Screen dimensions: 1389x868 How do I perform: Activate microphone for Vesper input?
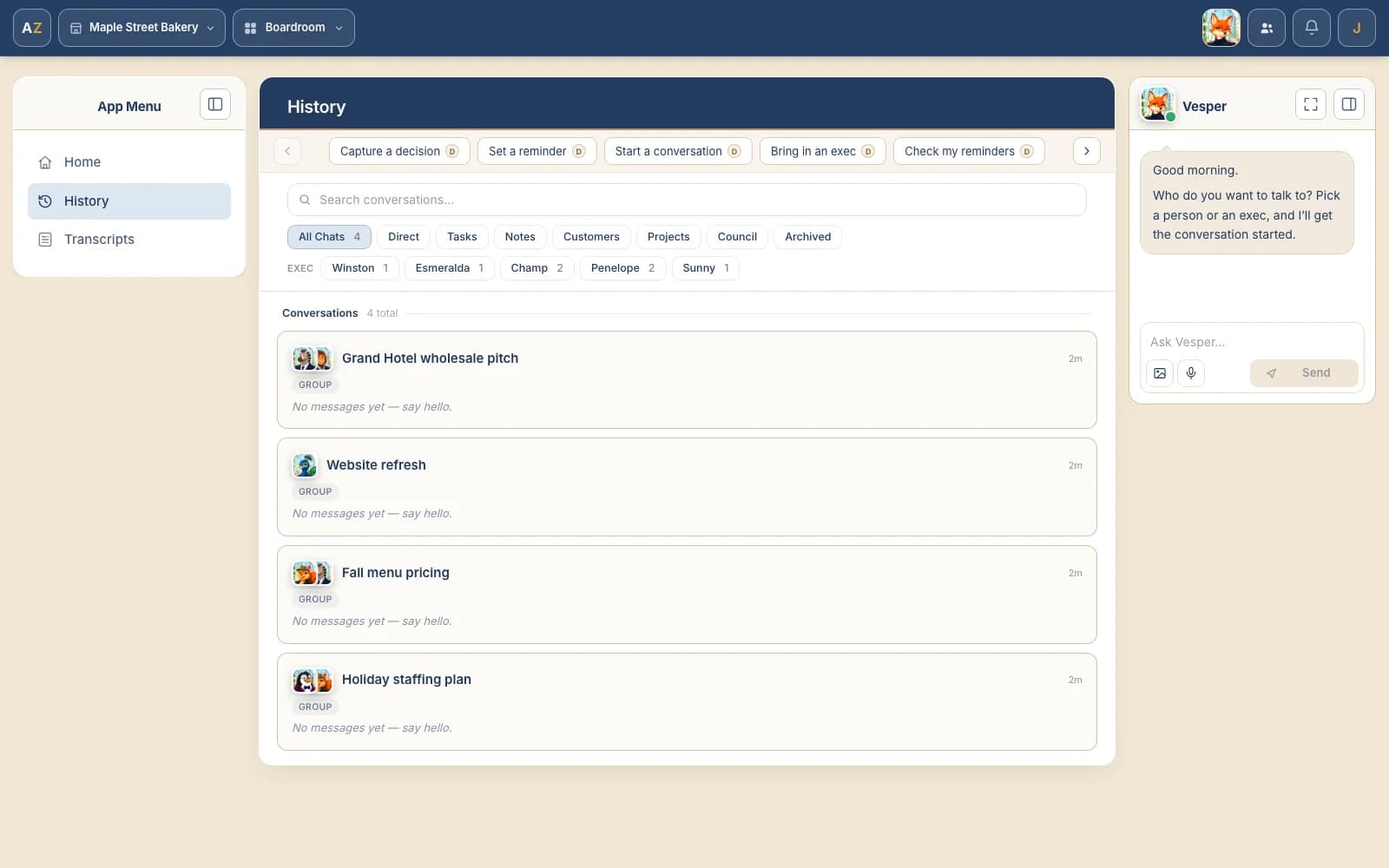(x=1191, y=373)
